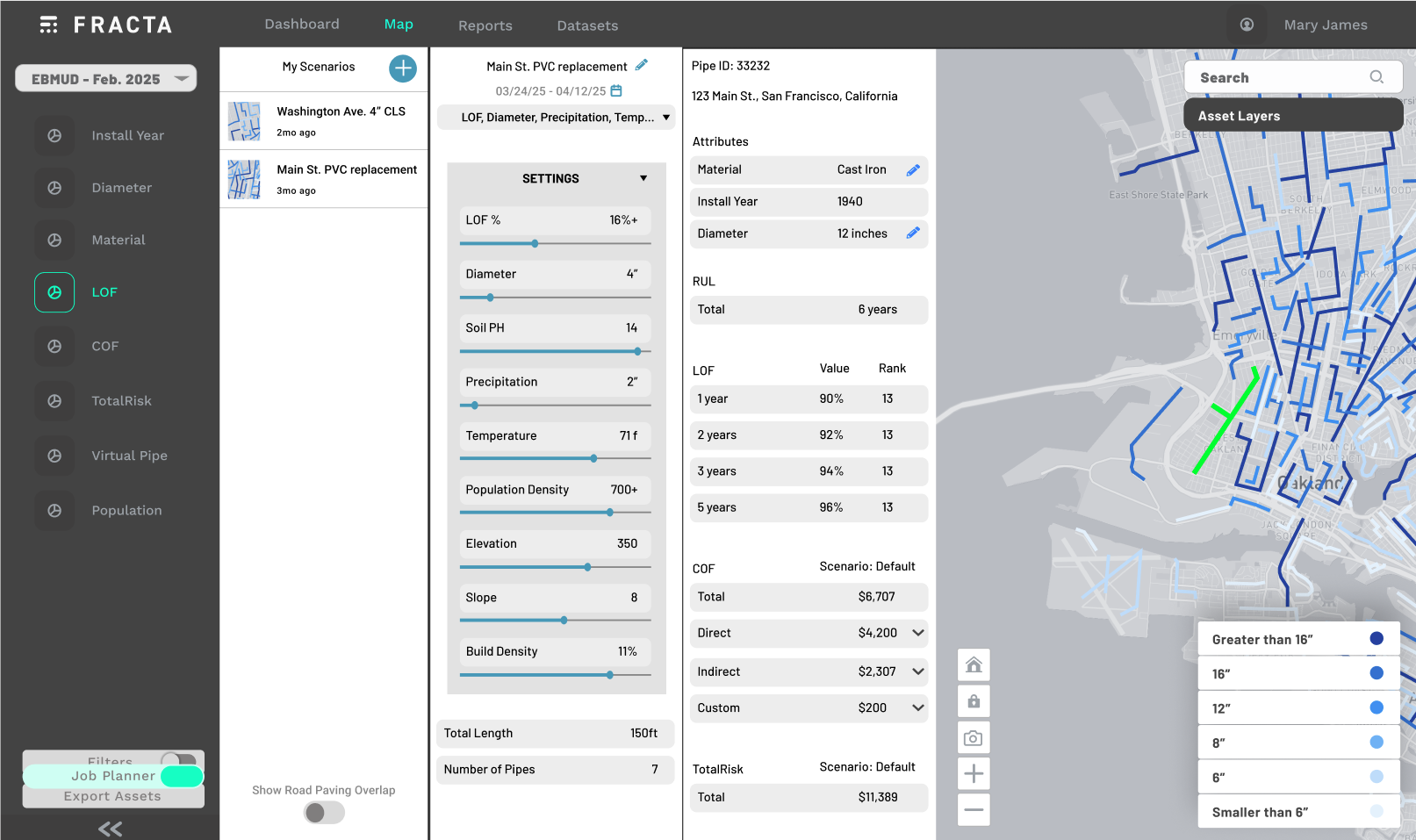Zoom in on the map
The width and height of the screenshot is (1416, 840).
click(x=974, y=773)
